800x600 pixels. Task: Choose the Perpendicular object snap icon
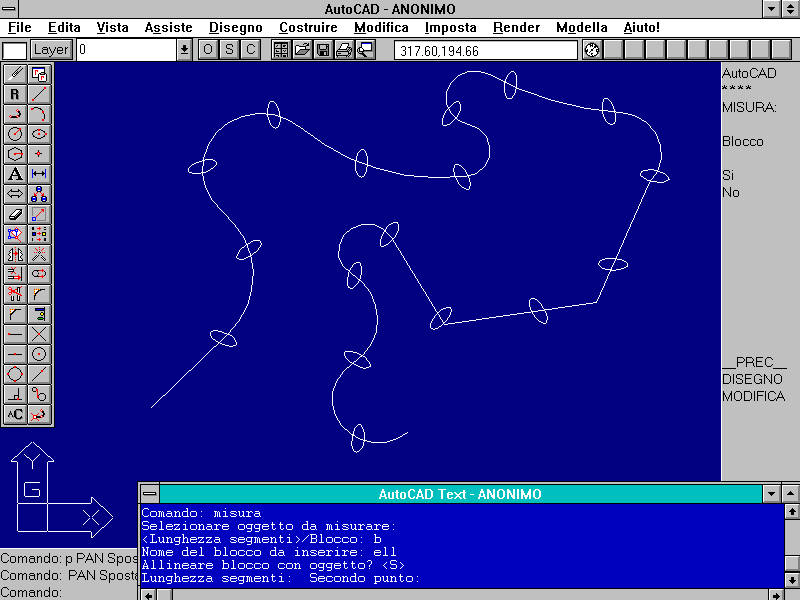pos(15,394)
